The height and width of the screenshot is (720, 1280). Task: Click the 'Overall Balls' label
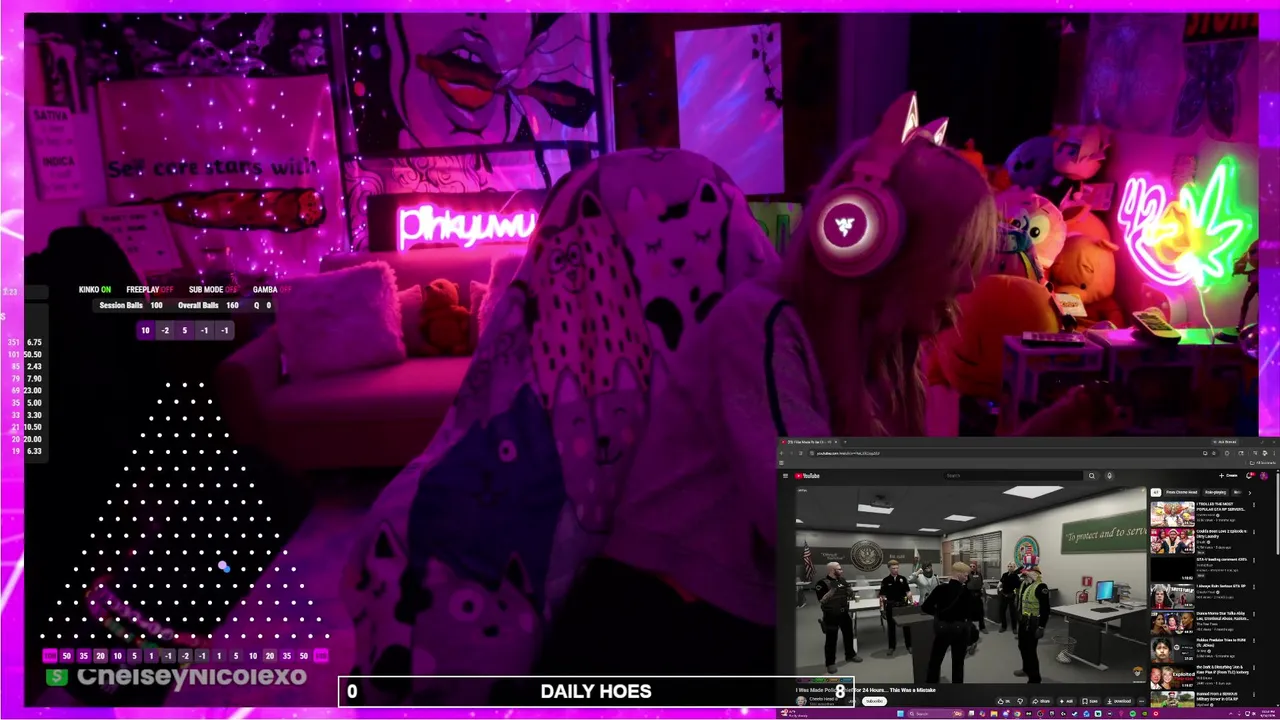point(198,305)
